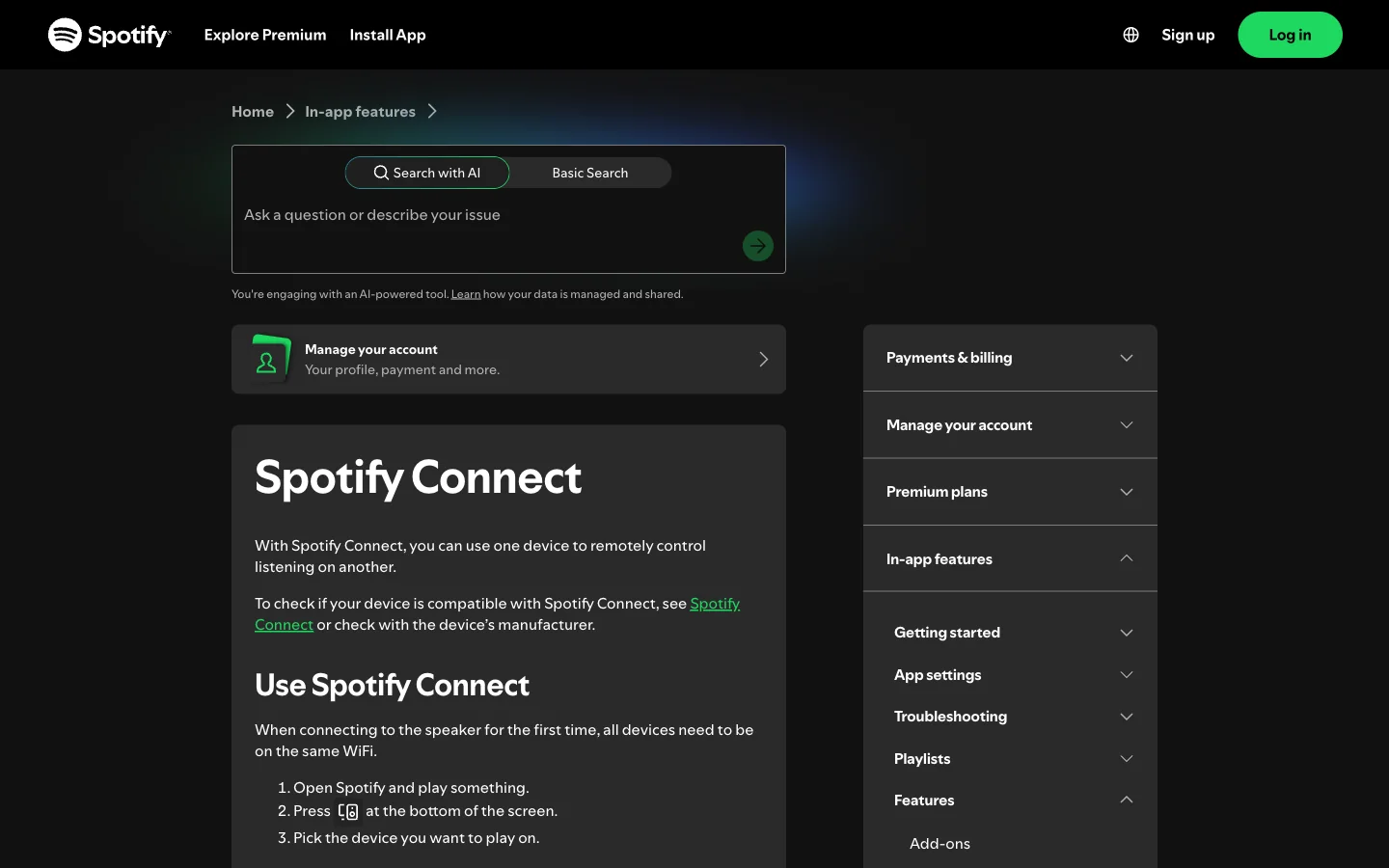
Task: Collapse the In-app features section
Action: 1010,559
